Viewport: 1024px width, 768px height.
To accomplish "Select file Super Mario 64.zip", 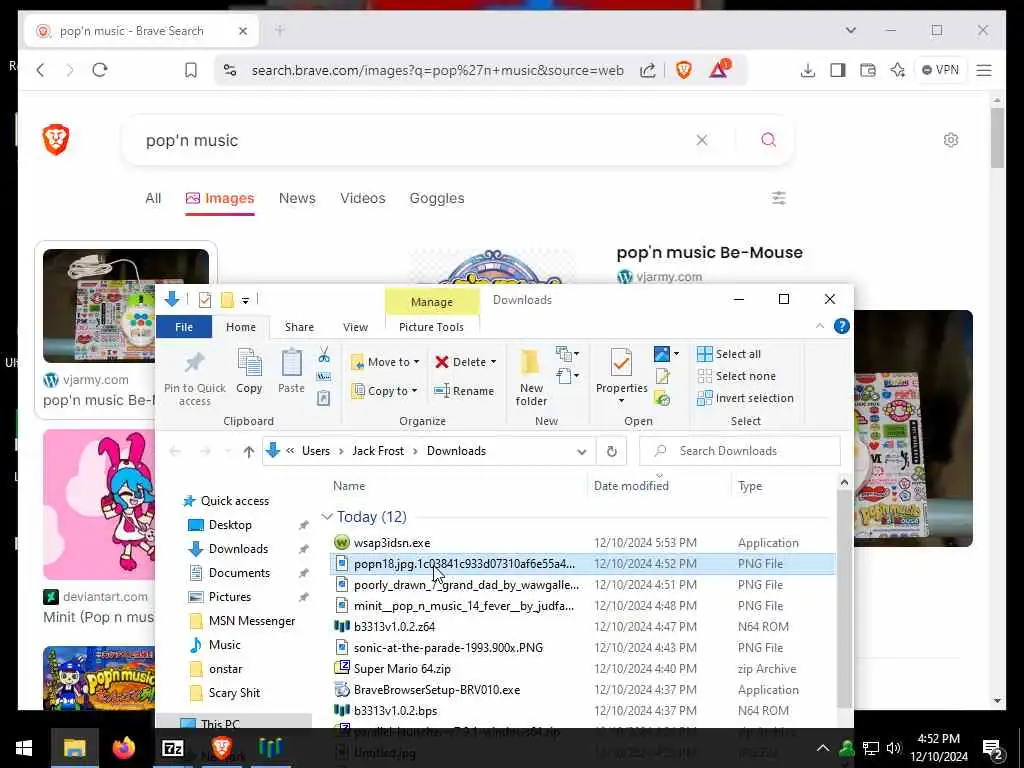I will click(x=402, y=669).
